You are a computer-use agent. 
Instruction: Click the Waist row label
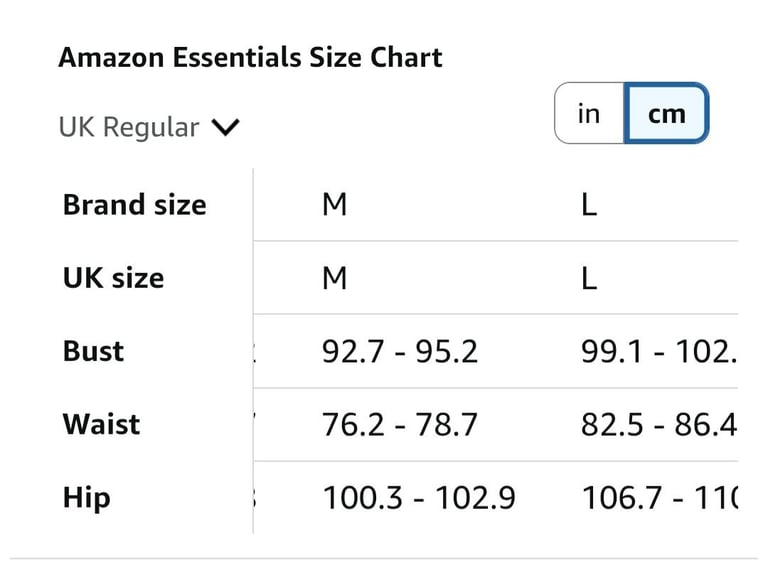pyautogui.click(x=101, y=424)
